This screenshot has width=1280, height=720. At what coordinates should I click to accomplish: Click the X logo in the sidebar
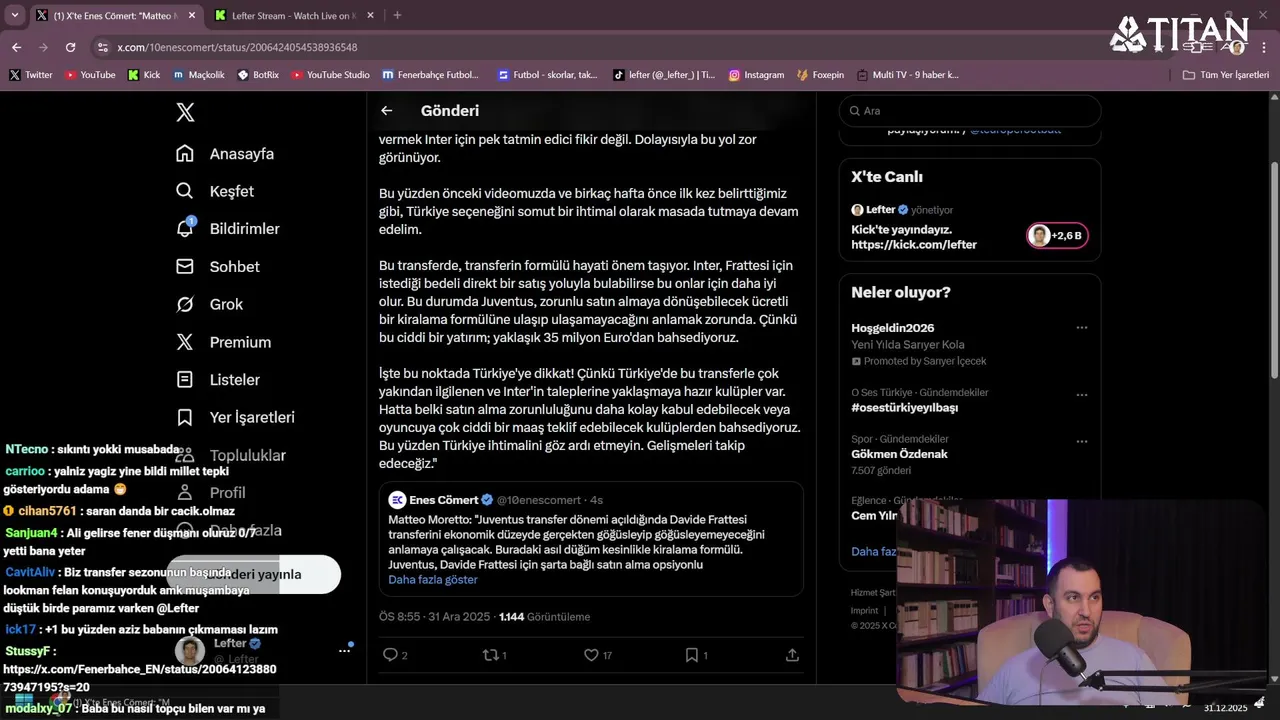(x=185, y=112)
